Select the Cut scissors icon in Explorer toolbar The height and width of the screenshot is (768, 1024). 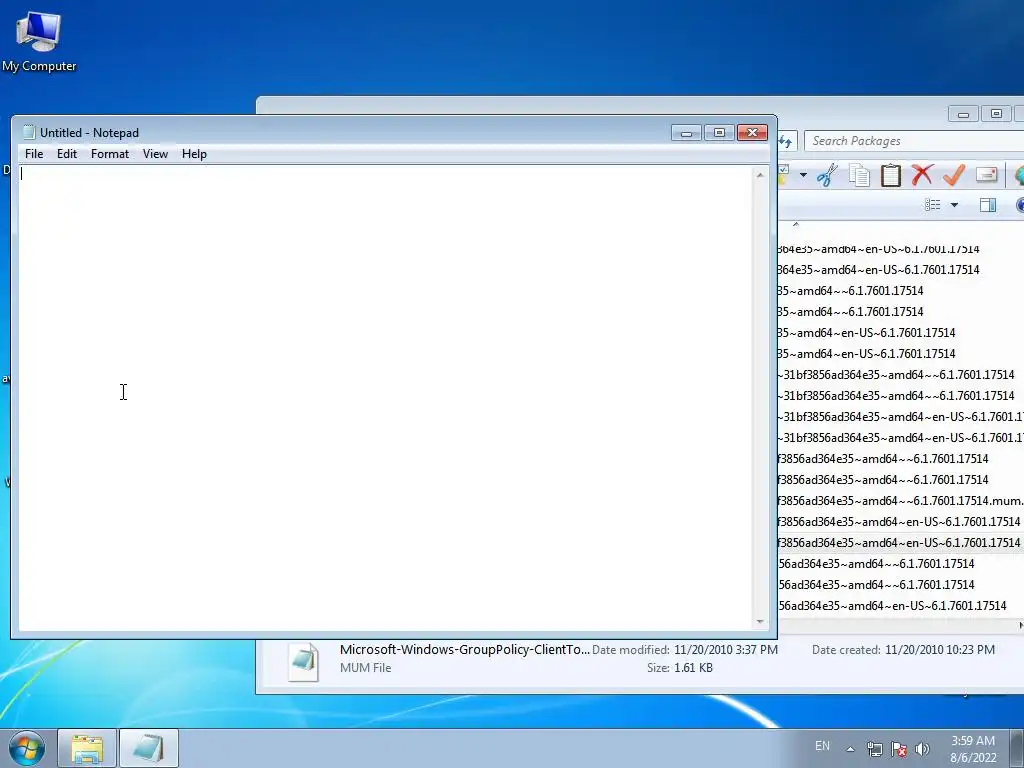(x=827, y=176)
